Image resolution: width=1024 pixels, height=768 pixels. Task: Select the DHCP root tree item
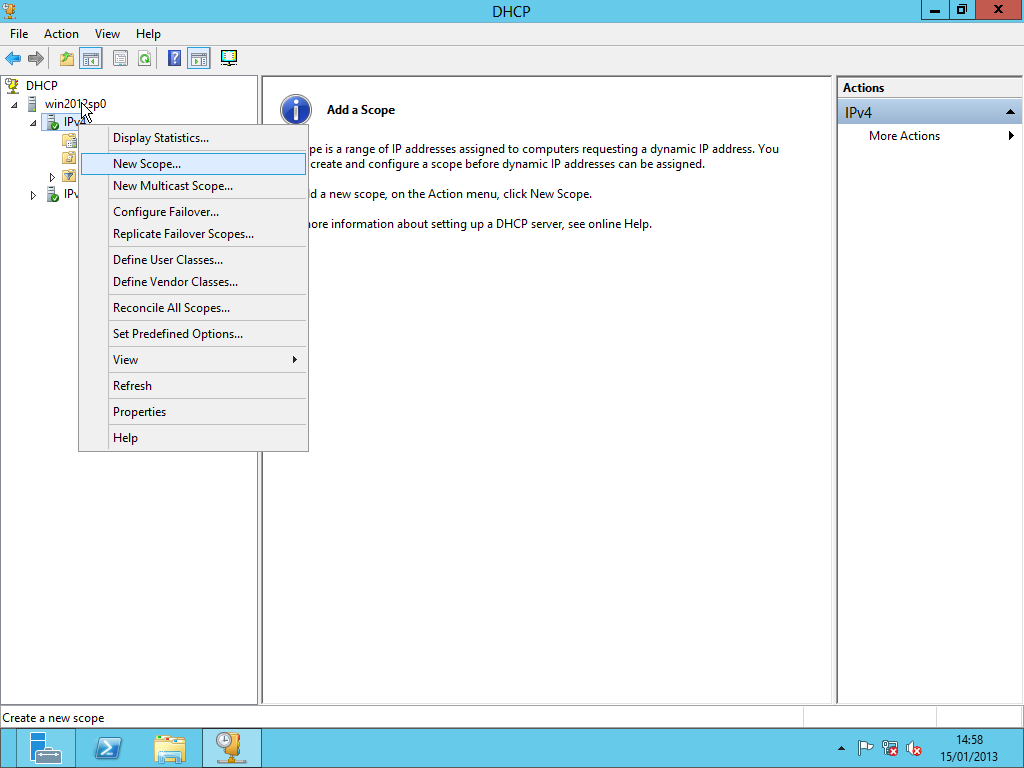point(42,86)
